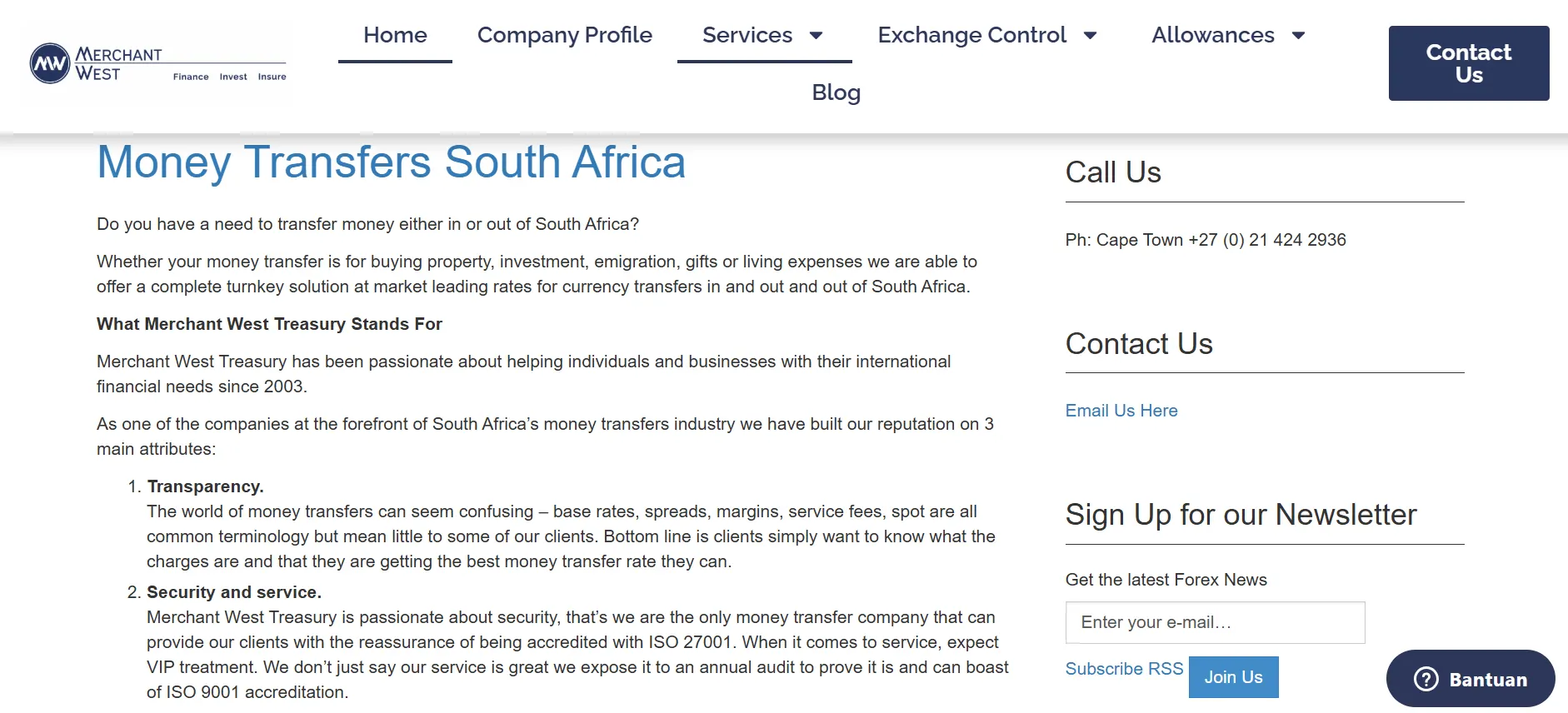Click the Merchant West wordmark text
This screenshot has width=1568, height=713.
[118, 64]
